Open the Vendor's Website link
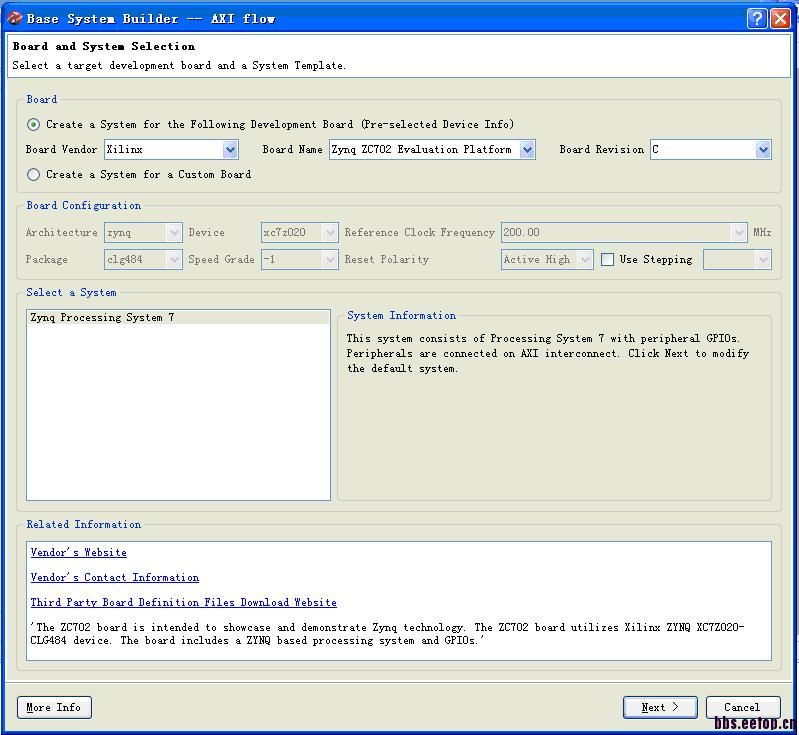The width and height of the screenshot is (799, 735). click(x=78, y=553)
